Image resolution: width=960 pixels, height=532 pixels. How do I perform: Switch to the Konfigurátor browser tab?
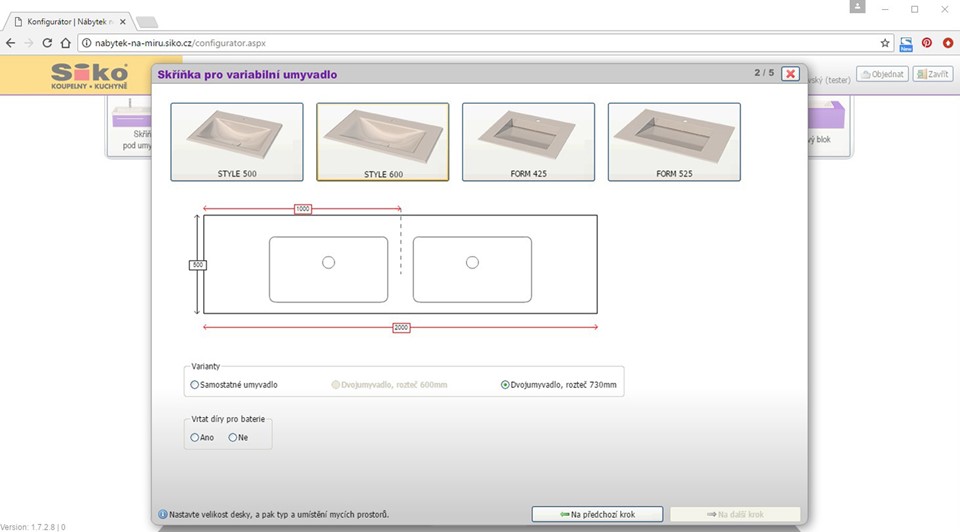[x=70, y=21]
